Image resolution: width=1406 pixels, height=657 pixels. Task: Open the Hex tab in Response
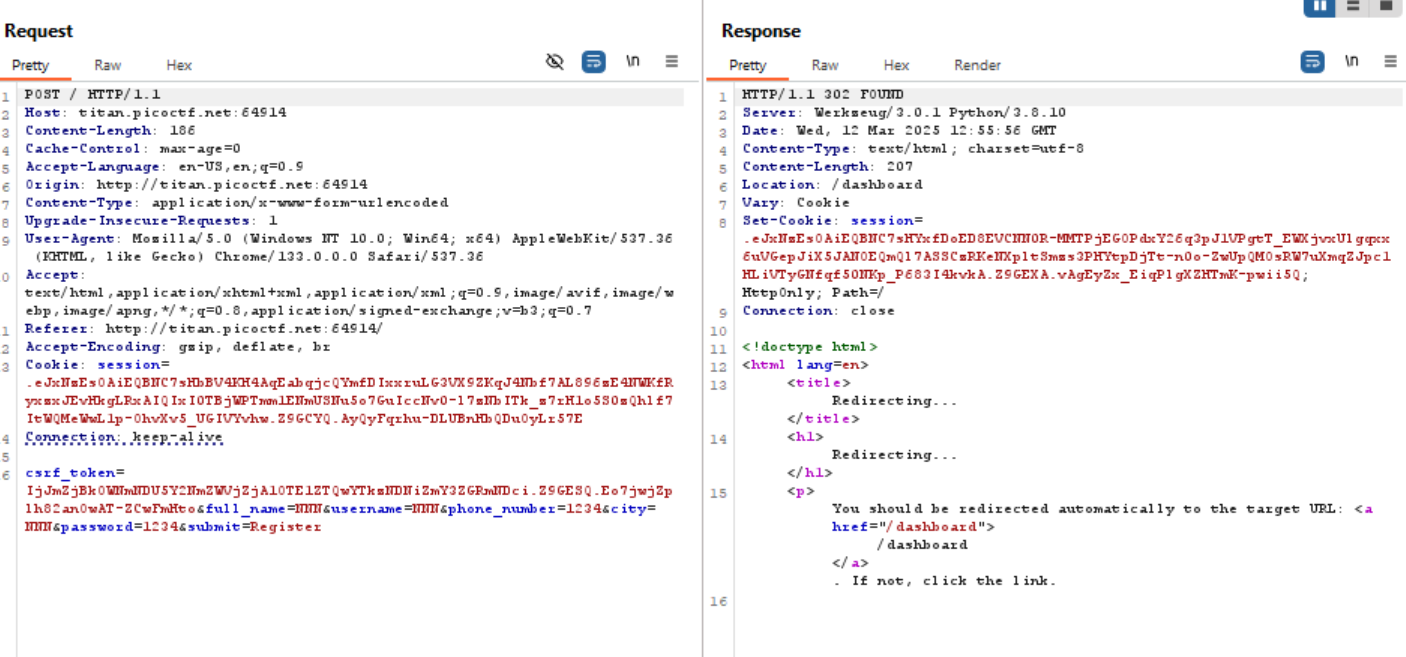(x=896, y=65)
